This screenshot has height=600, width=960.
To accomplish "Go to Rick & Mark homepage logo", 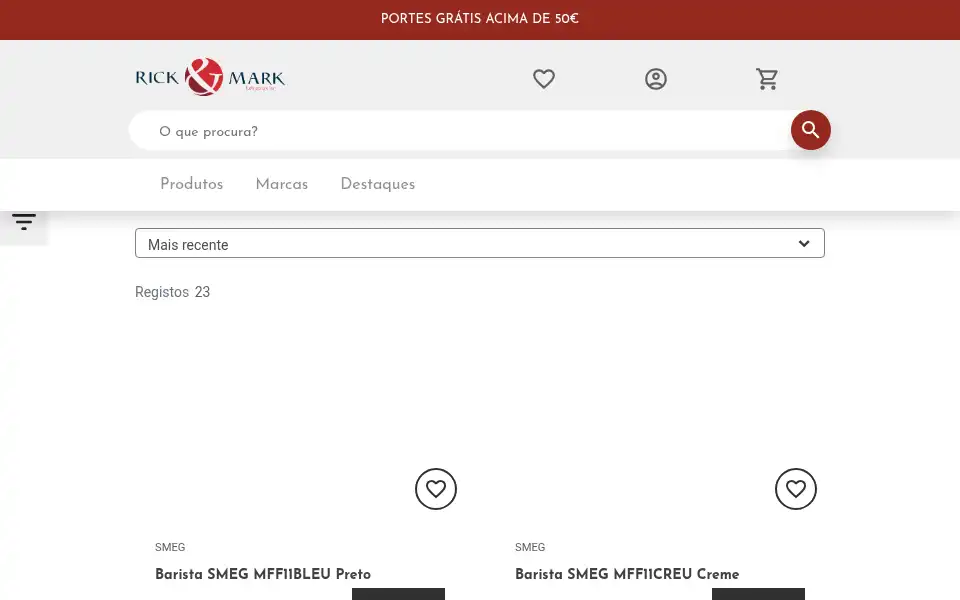I will pos(210,77).
